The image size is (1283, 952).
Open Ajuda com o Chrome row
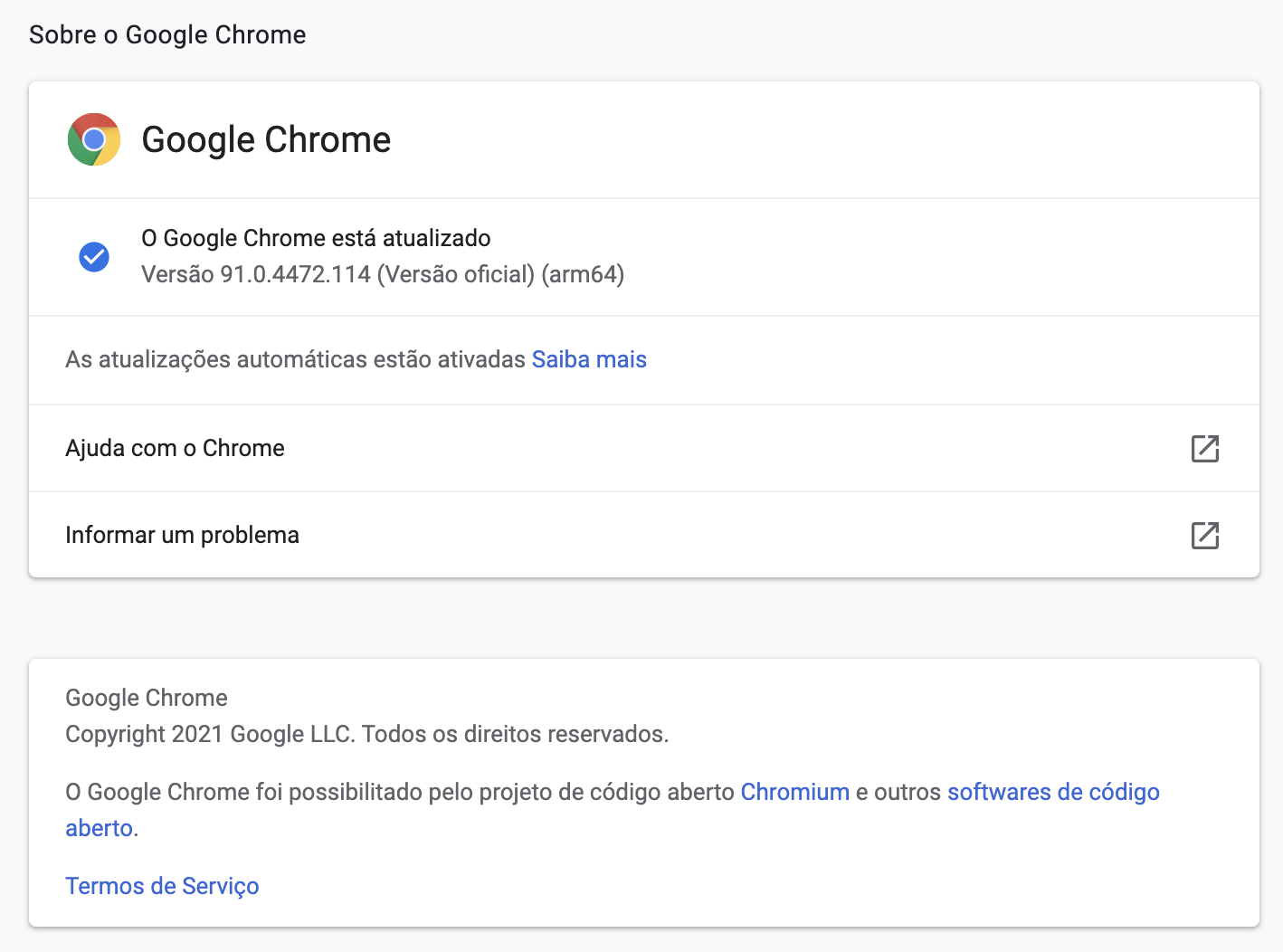pyautogui.click(x=644, y=448)
